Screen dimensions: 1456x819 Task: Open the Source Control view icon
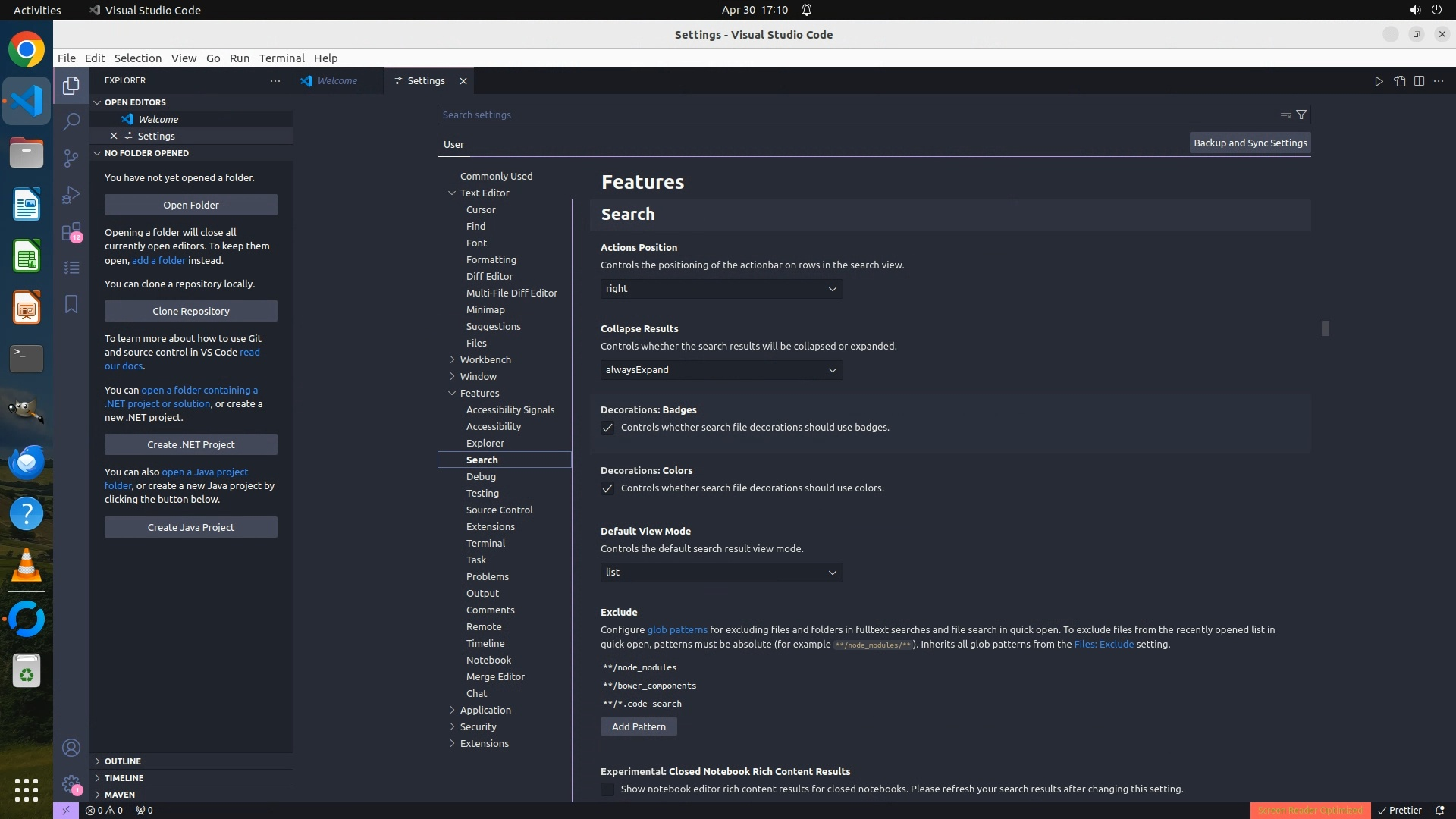pyautogui.click(x=71, y=158)
